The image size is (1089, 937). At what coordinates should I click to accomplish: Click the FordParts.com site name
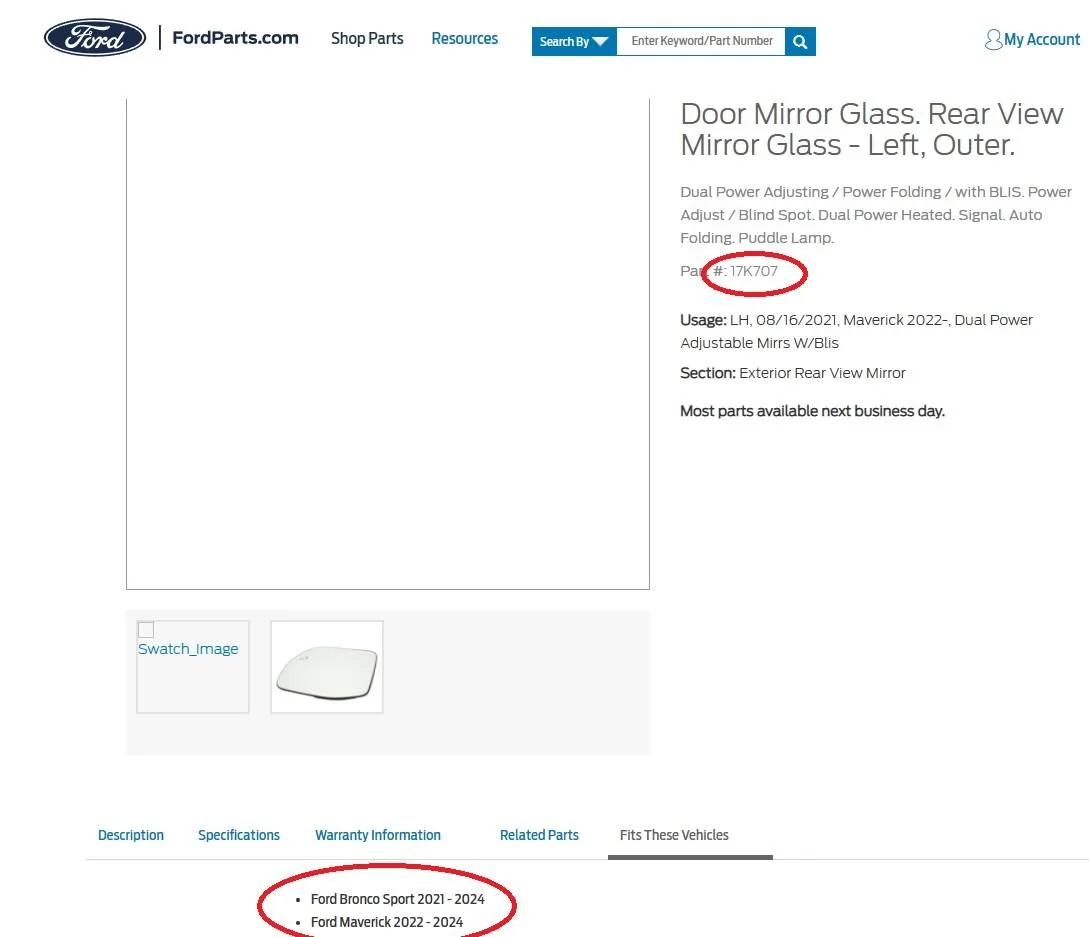click(x=235, y=38)
